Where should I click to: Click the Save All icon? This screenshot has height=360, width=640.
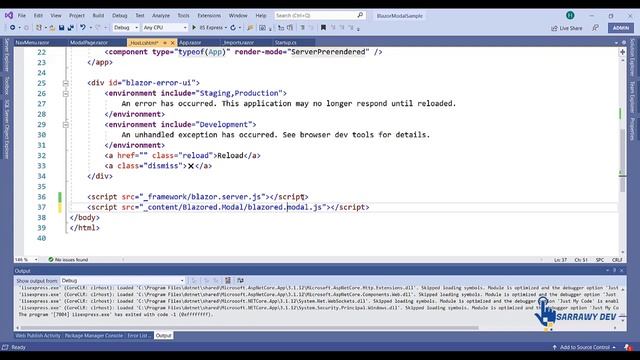click(71, 28)
